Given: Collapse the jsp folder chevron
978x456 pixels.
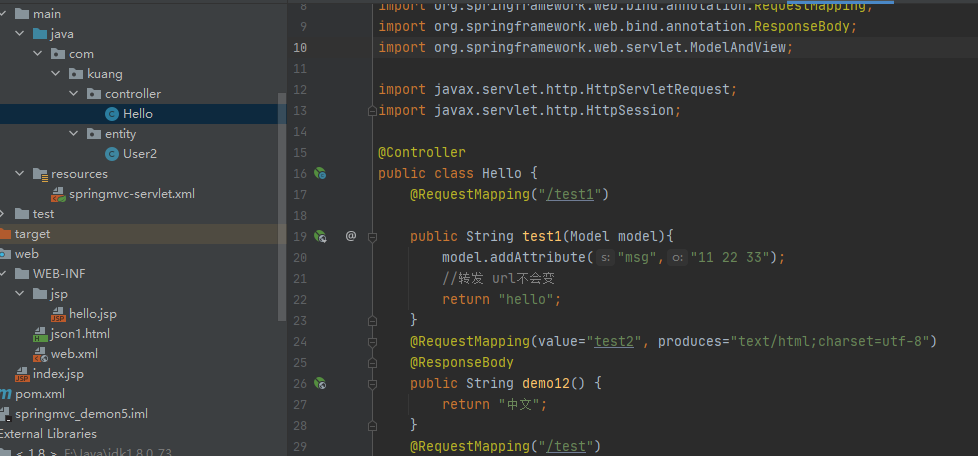Looking at the screenshot, I should coord(20,293).
